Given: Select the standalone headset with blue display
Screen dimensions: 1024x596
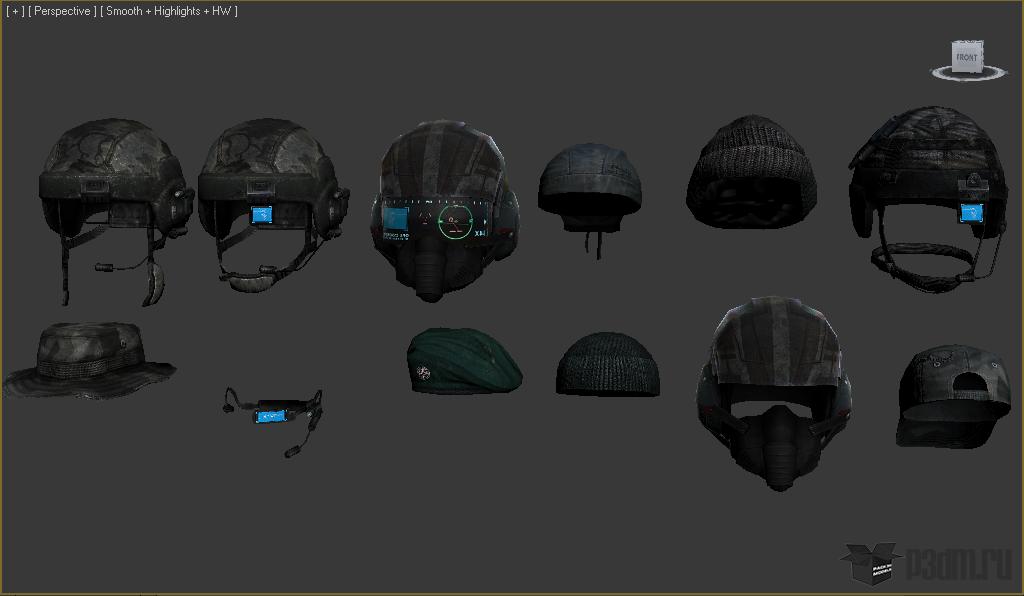Looking at the screenshot, I should (x=272, y=412).
